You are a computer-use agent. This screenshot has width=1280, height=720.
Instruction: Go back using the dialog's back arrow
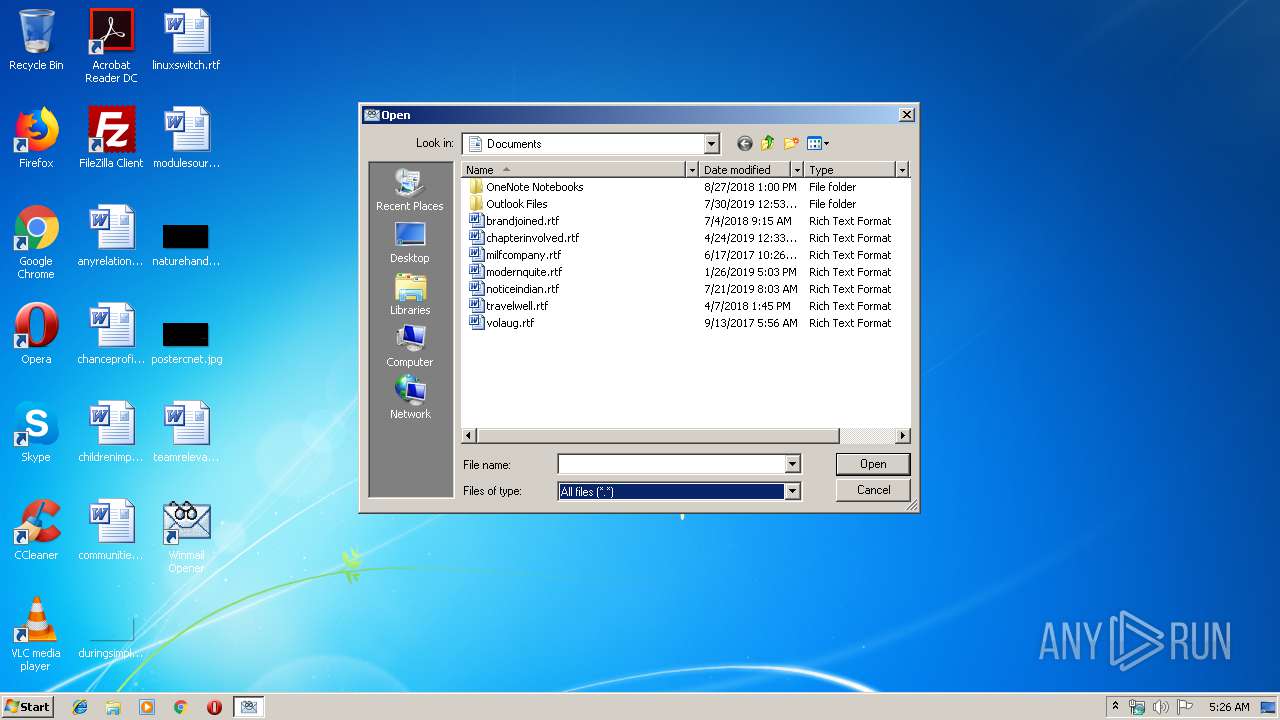pos(744,144)
